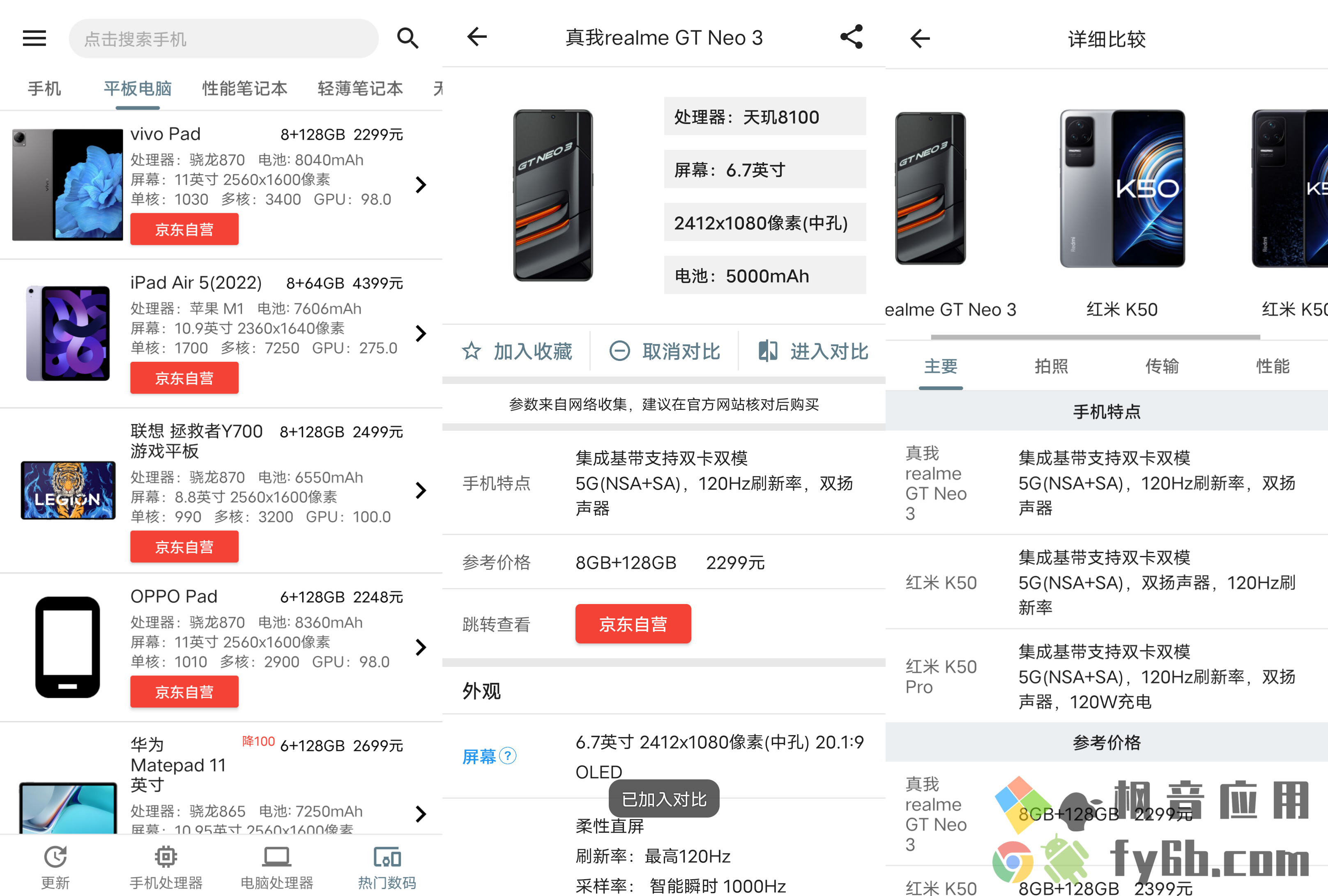Tap 取消对比 minus circle
The height and width of the screenshot is (896, 1328).
(619, 351)
